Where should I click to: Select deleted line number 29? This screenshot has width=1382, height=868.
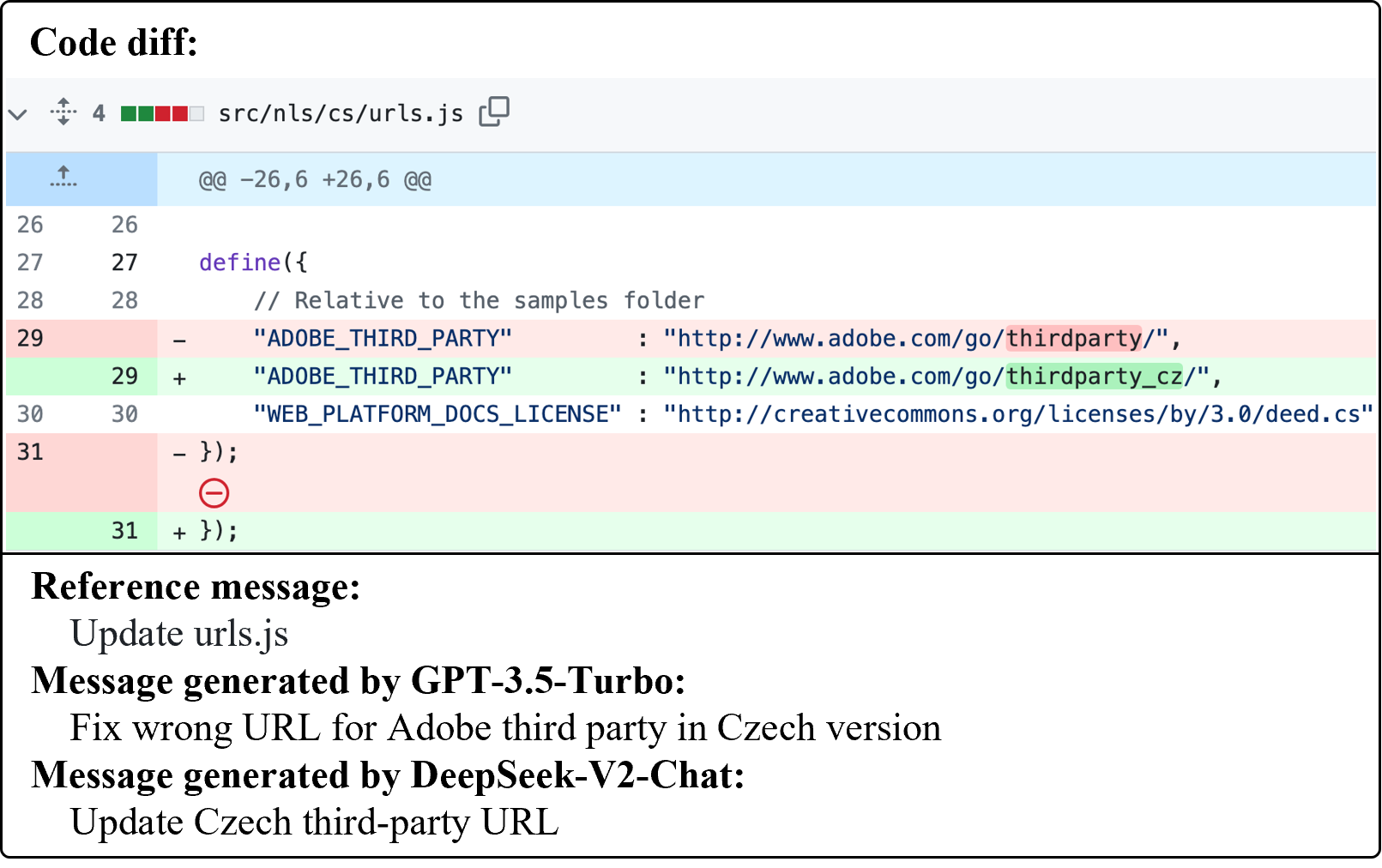[30, 339]
